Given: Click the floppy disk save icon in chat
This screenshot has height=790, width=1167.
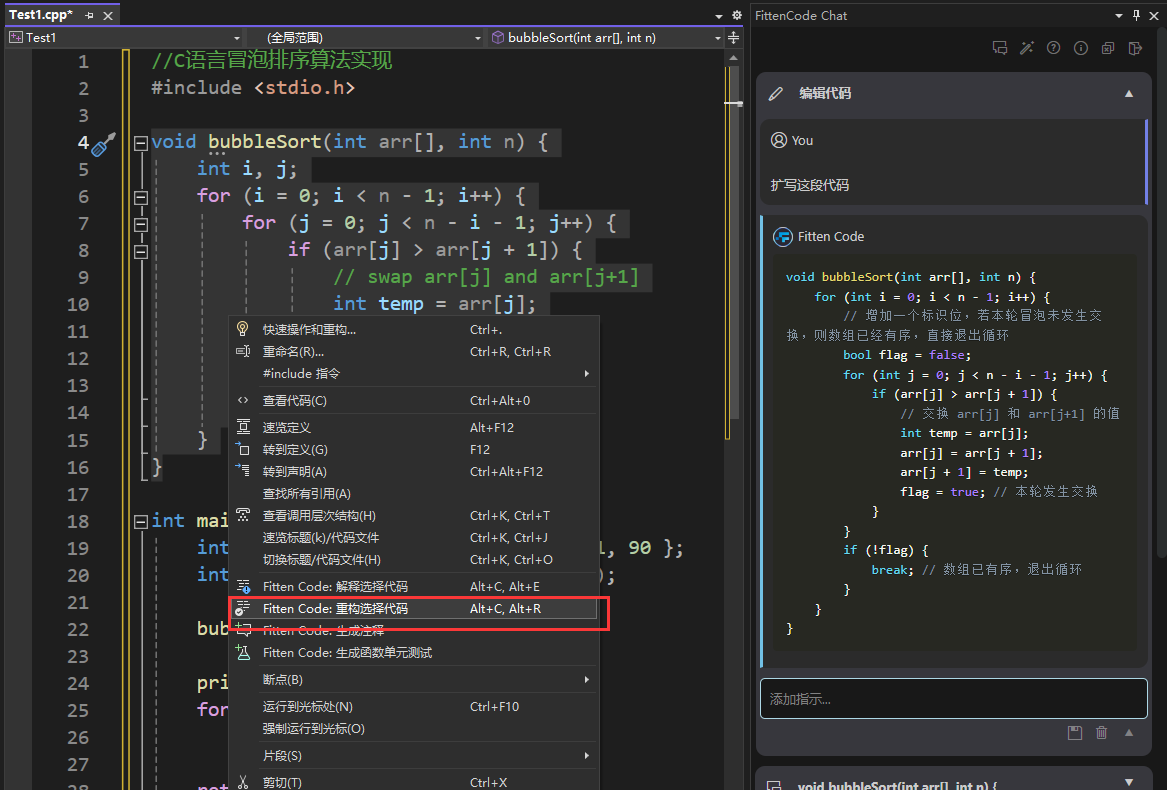Looking at the screenshot, I should 1075,733.
